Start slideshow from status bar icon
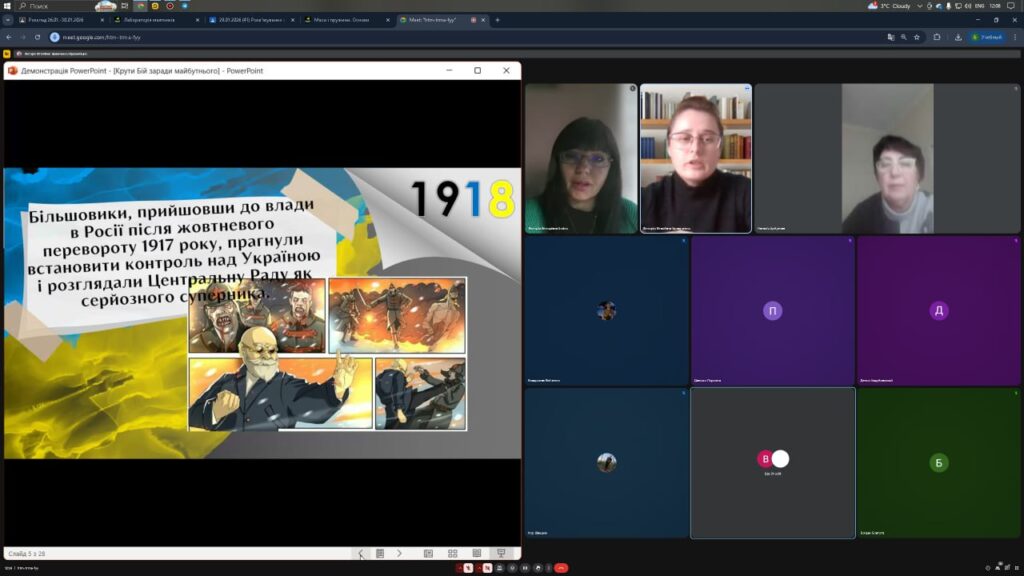Image resolution: width=1024 pixels, height=576 pixels. [x=501, y=553]
